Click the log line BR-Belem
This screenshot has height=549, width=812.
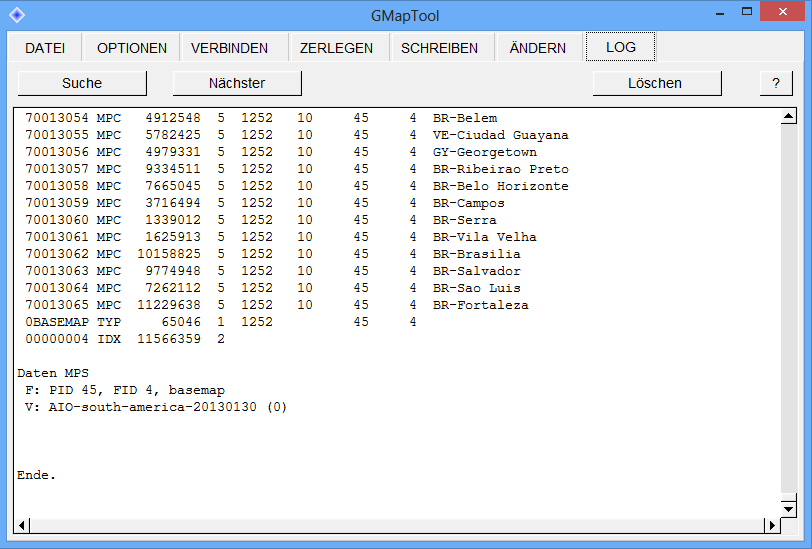(x=261, y=118)
